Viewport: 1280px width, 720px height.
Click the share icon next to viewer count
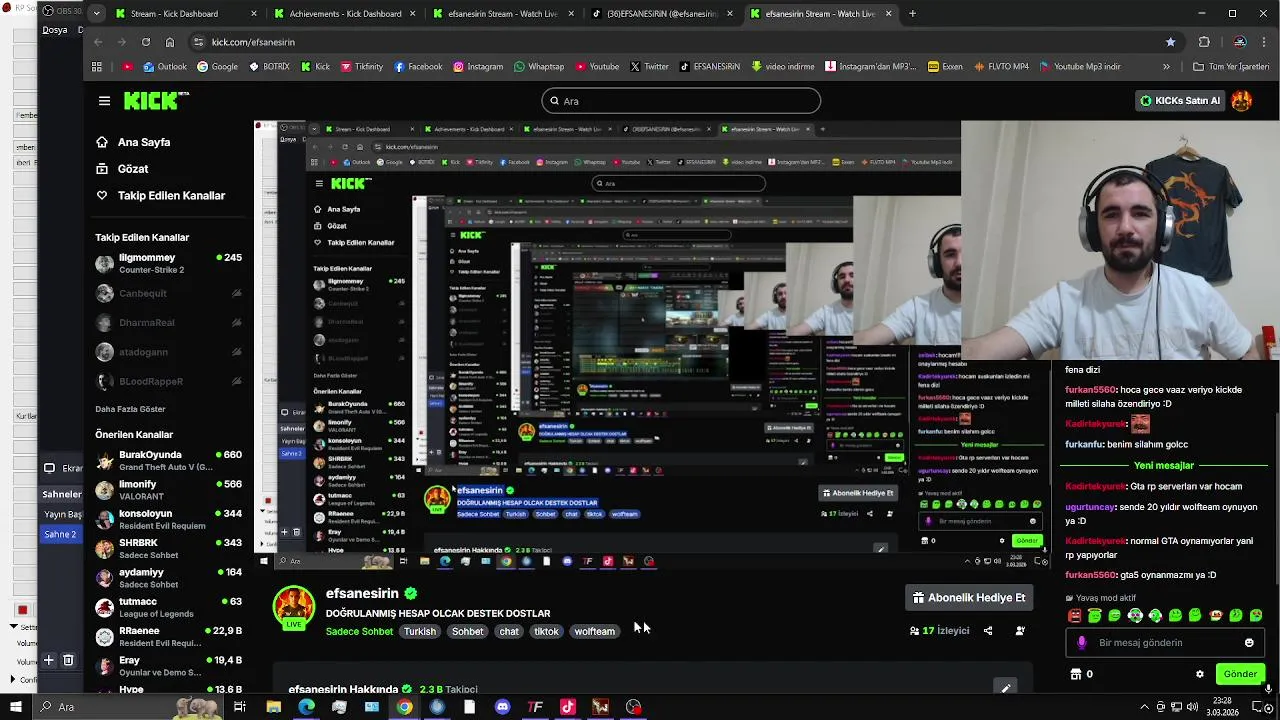coord(988,631)
